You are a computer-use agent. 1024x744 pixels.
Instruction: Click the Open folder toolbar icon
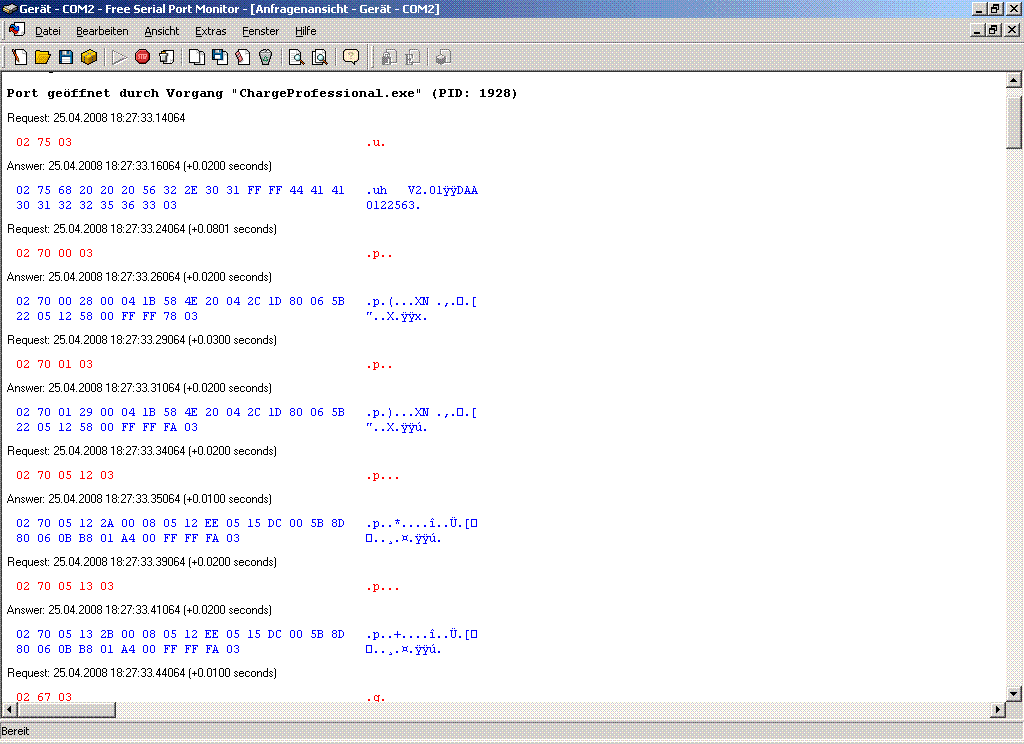(x=42, y=57)
